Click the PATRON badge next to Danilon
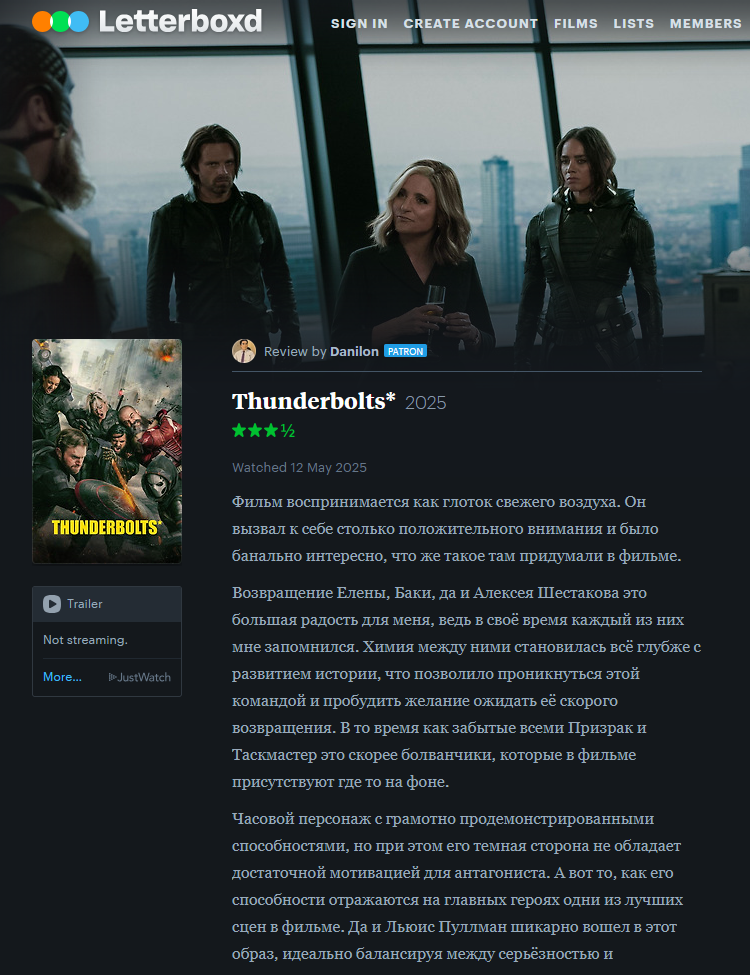Image resolution: width=750 pixels, height=975 pixels. click(405, 351)
